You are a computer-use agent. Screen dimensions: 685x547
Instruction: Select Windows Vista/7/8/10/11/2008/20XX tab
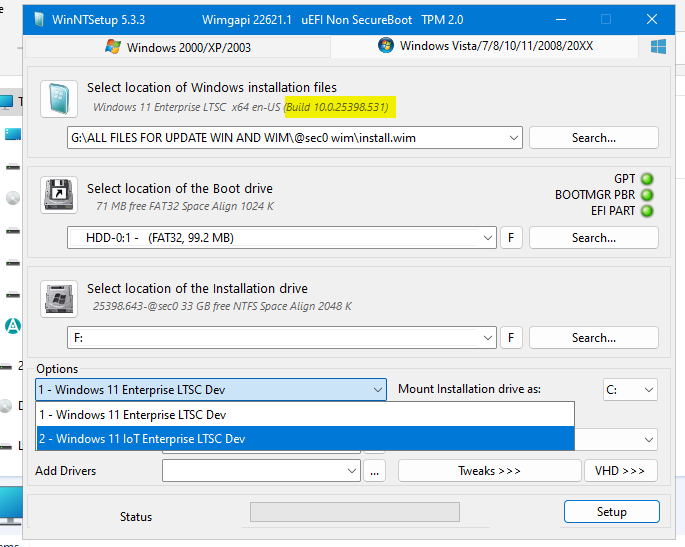[485, 46]
